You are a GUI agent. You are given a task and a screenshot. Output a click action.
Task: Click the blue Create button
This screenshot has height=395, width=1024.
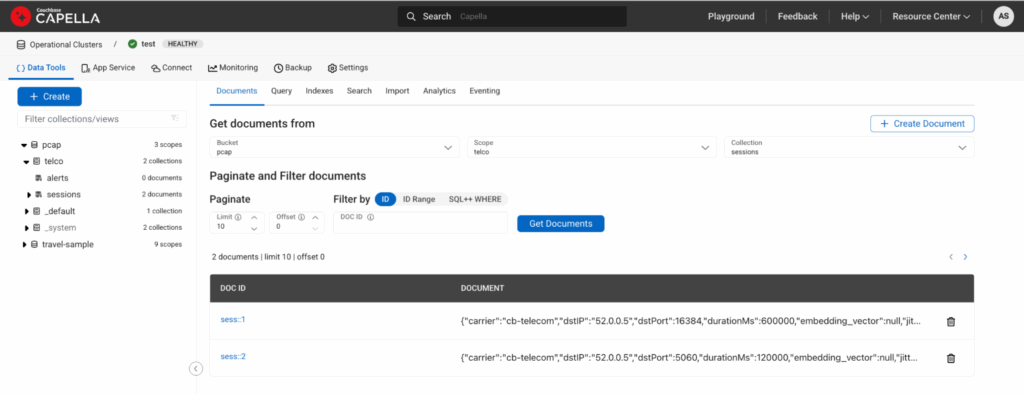(x=50, y=96)
